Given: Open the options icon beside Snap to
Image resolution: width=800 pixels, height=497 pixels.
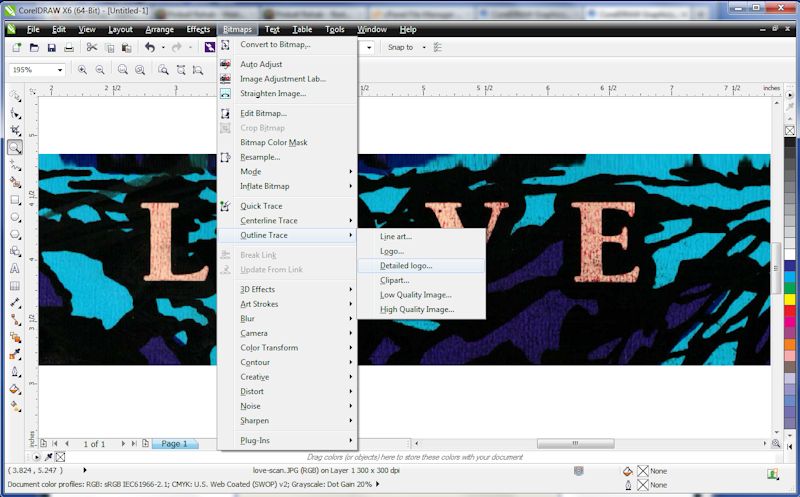Looking at the screenshot, I should [x=438, y=47].
